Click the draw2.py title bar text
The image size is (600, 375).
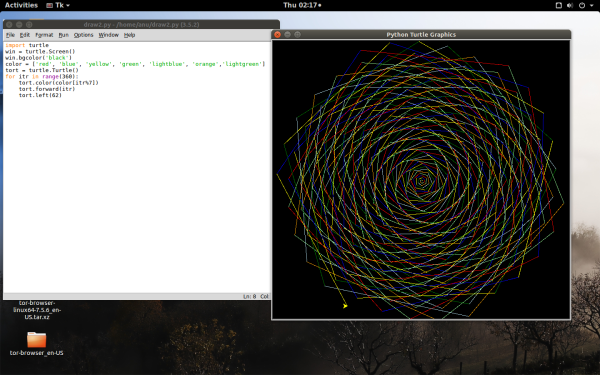point(141,24)
